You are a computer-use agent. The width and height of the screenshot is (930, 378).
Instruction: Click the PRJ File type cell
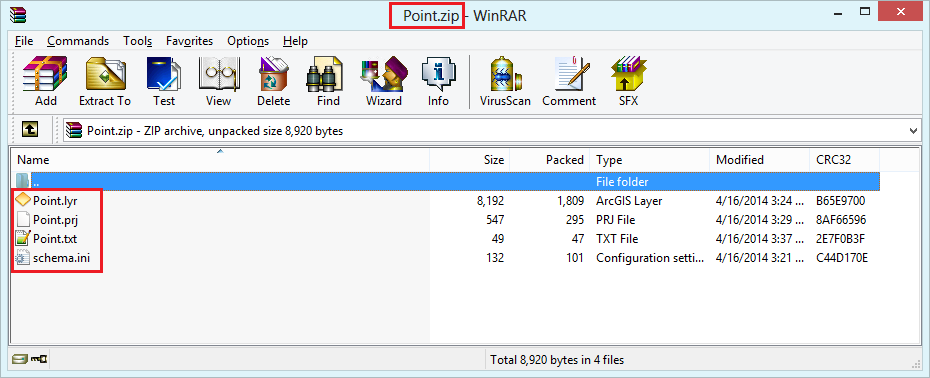coord(616,220)
